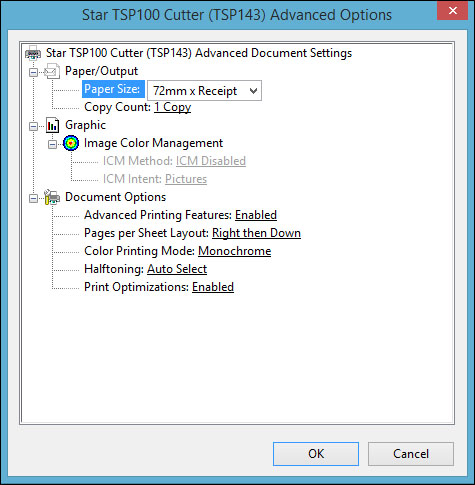Select the Color Printing Mode label
Viewport: 475px width, 485px height.
pyautogui.click(x=140, y=251)
